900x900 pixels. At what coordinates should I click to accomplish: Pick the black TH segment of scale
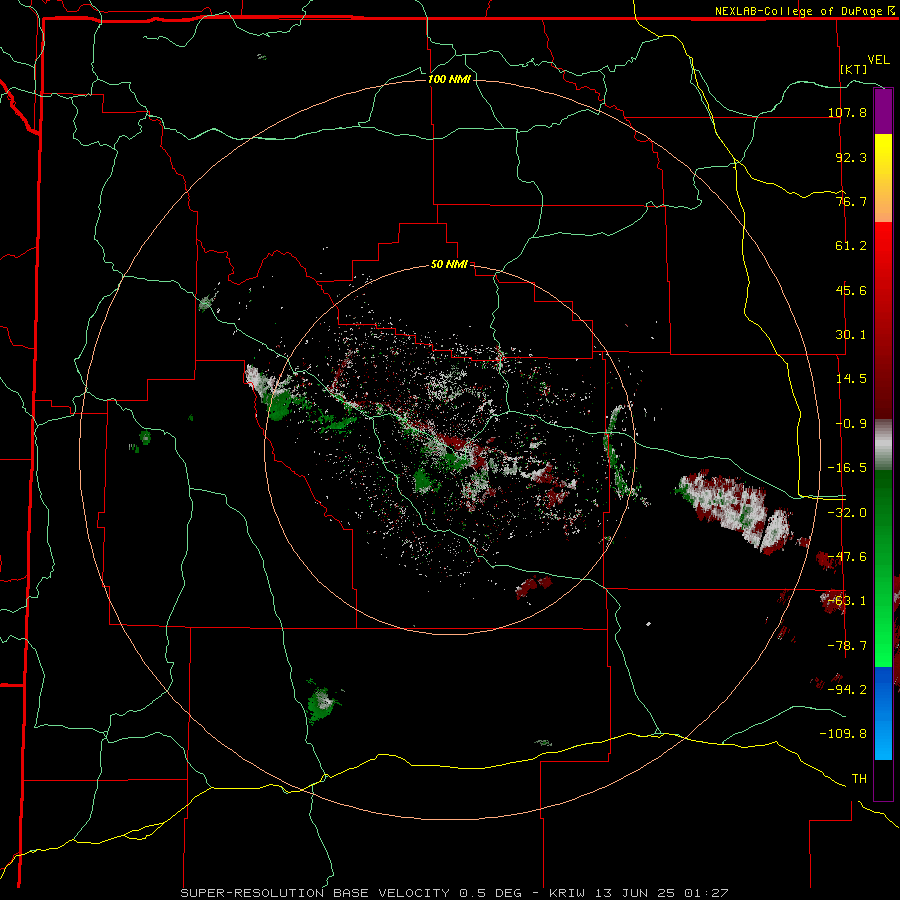[883, 779]
